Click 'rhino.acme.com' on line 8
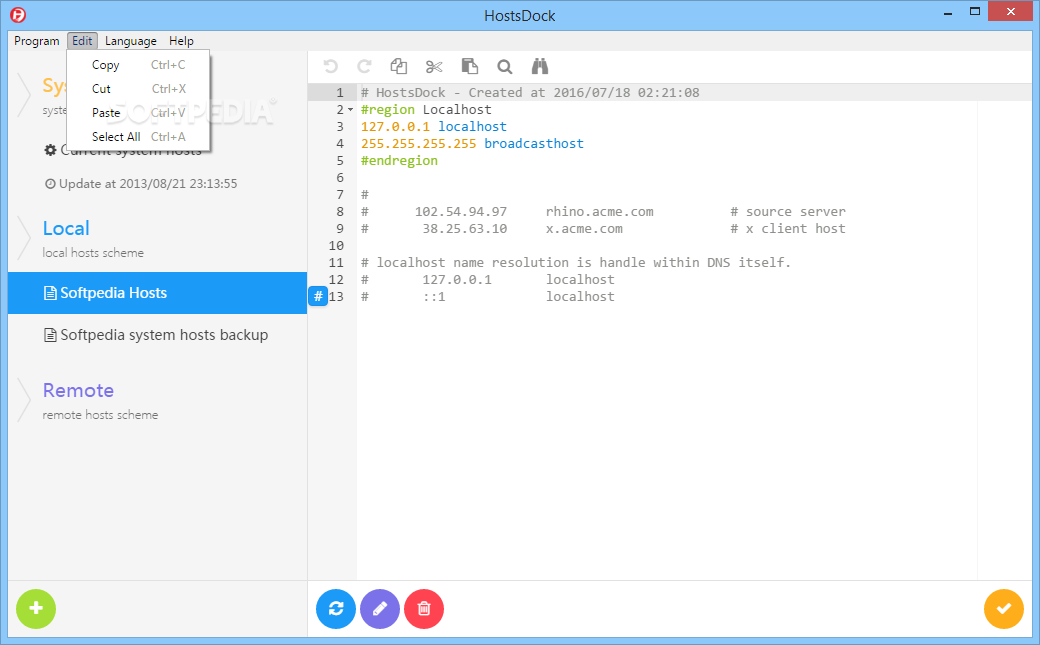Viewport: 1040px width, 645px height. (x=600, y=212)
